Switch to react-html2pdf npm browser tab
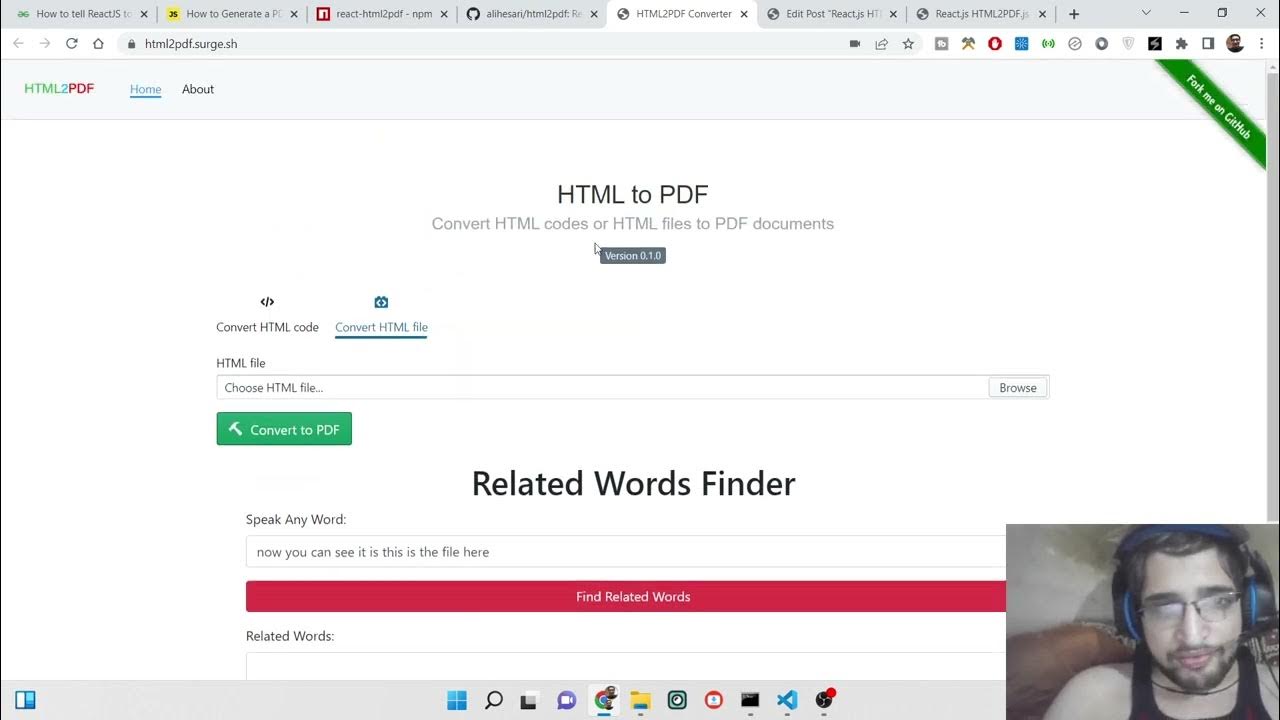This screenshot has height=720, width=1280. coord(382,14)
